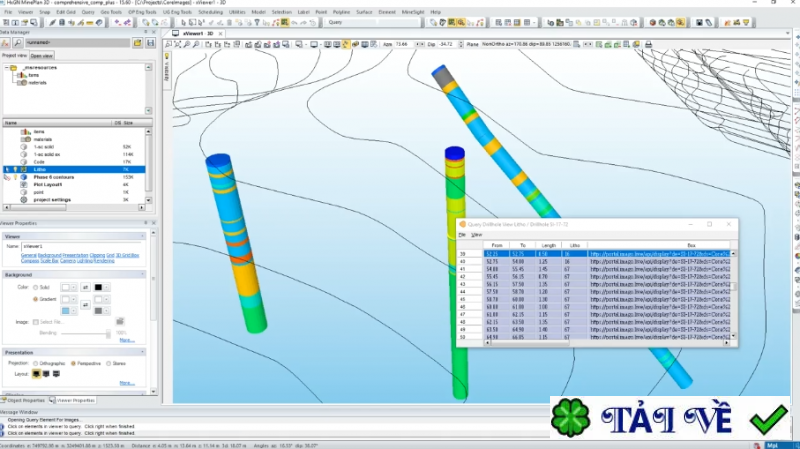Switch to the Open view tab
800x449 pixels.
42,56
